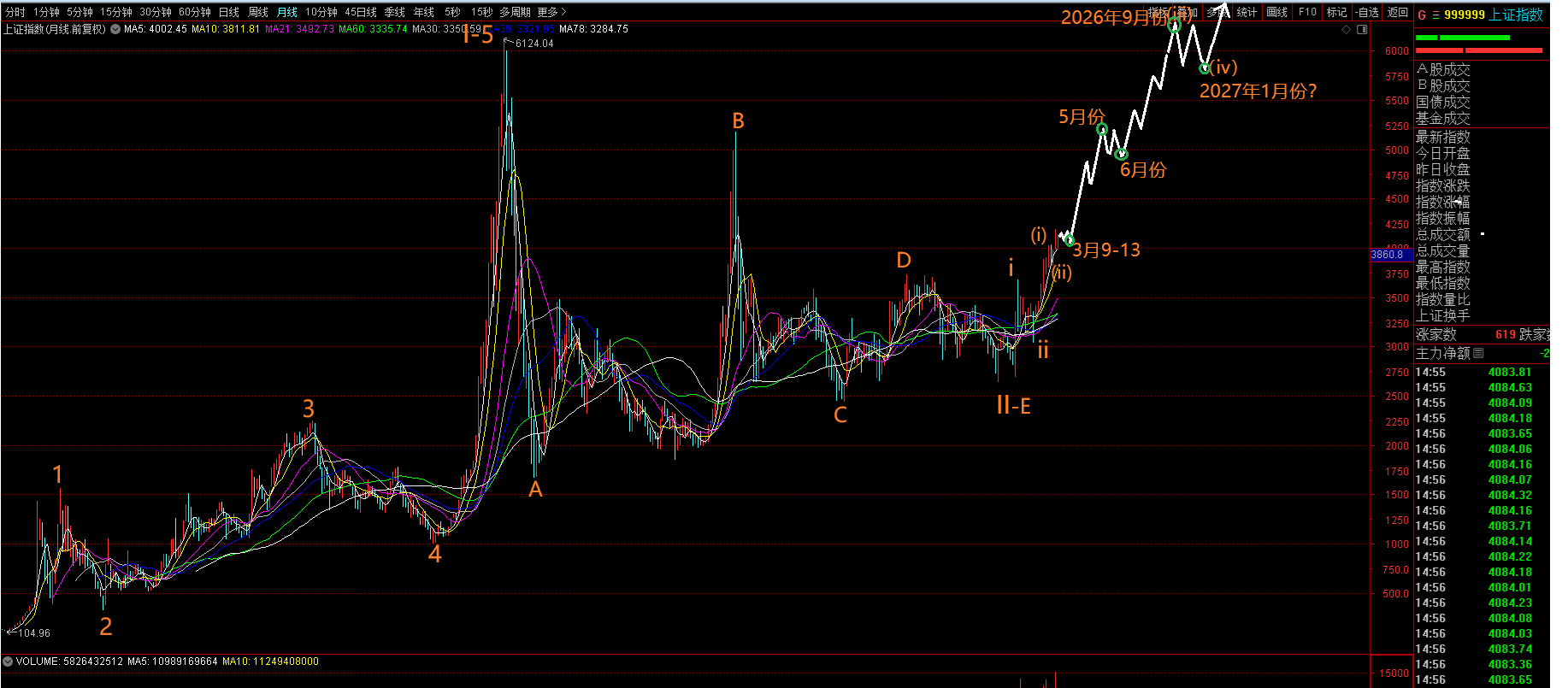Click the blue 3860.8 price marker on axis

click(x=1388, y=255)
